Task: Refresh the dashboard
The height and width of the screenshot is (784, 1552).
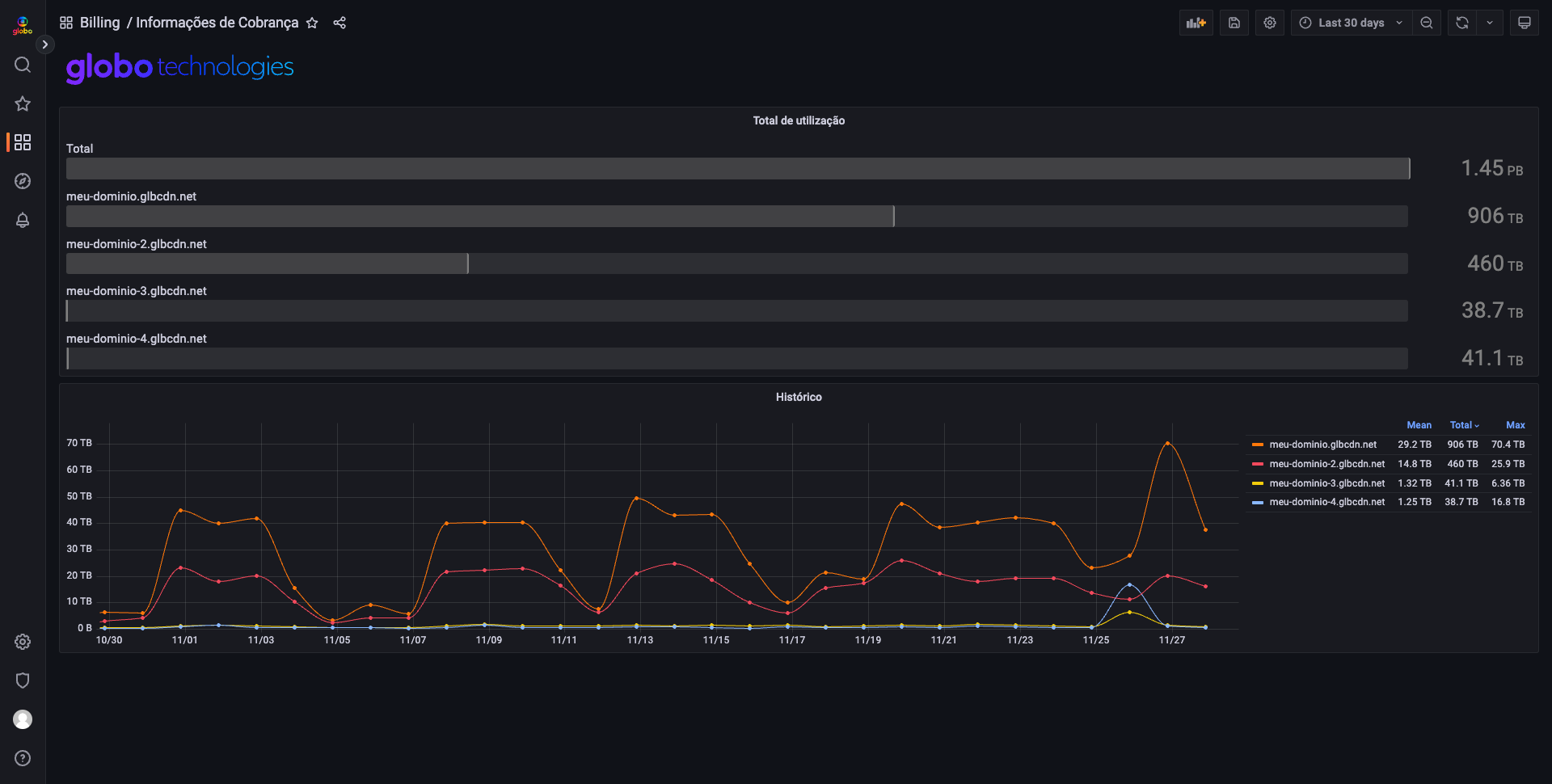Action: (x=1462, y=23)
